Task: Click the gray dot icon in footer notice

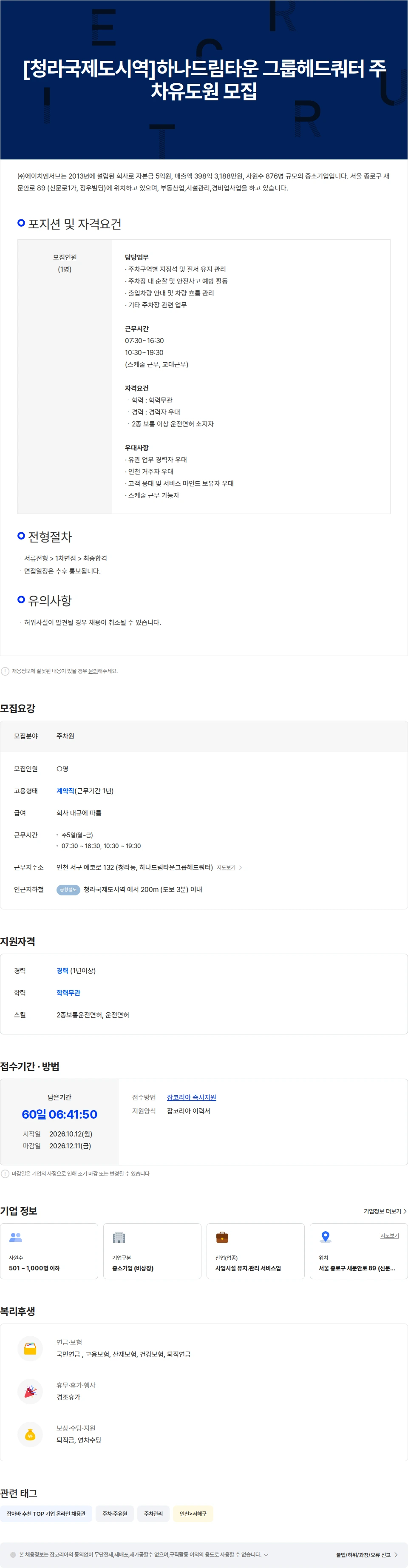Action: click(13, 1555)
